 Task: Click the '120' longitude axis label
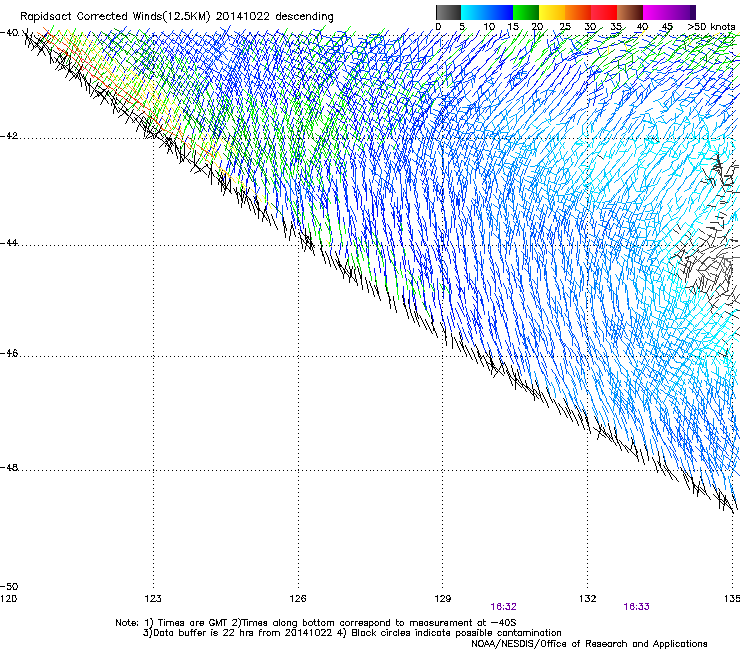point(8,599)
